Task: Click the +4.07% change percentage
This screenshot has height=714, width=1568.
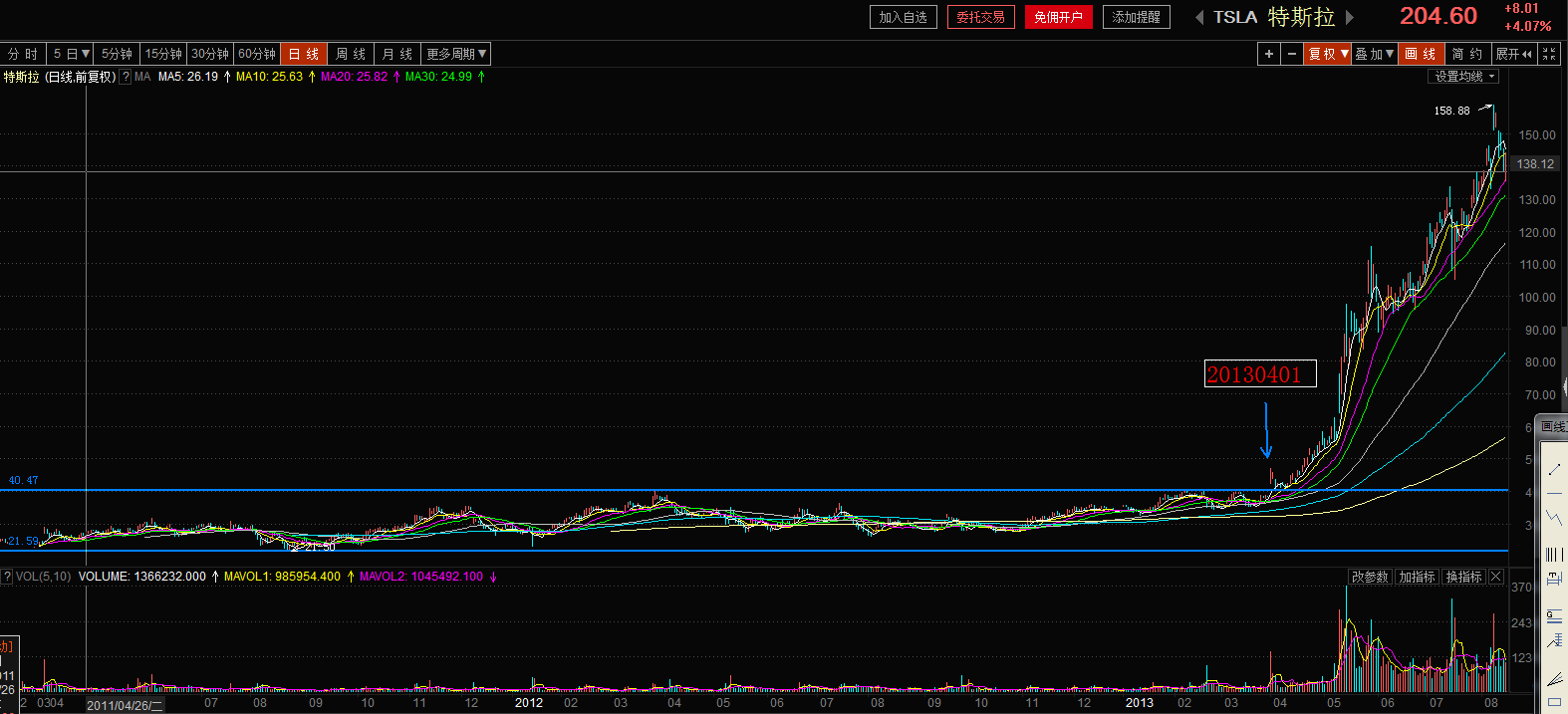Action: click(1527, 26)
